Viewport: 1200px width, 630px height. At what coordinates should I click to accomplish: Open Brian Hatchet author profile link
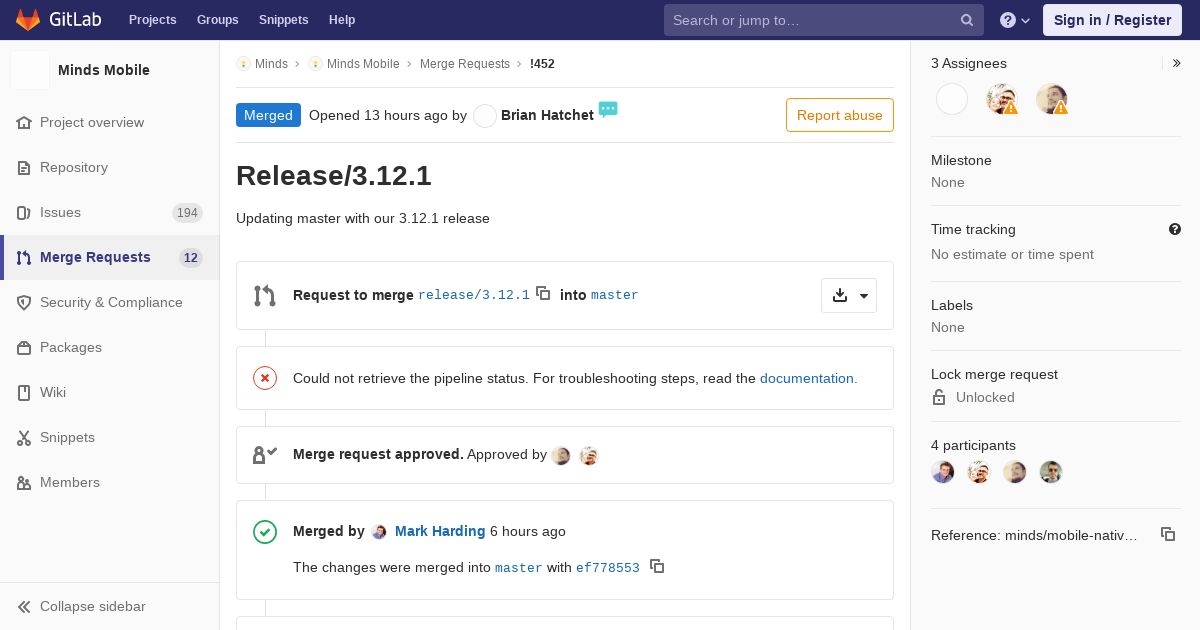click(547, 115)
